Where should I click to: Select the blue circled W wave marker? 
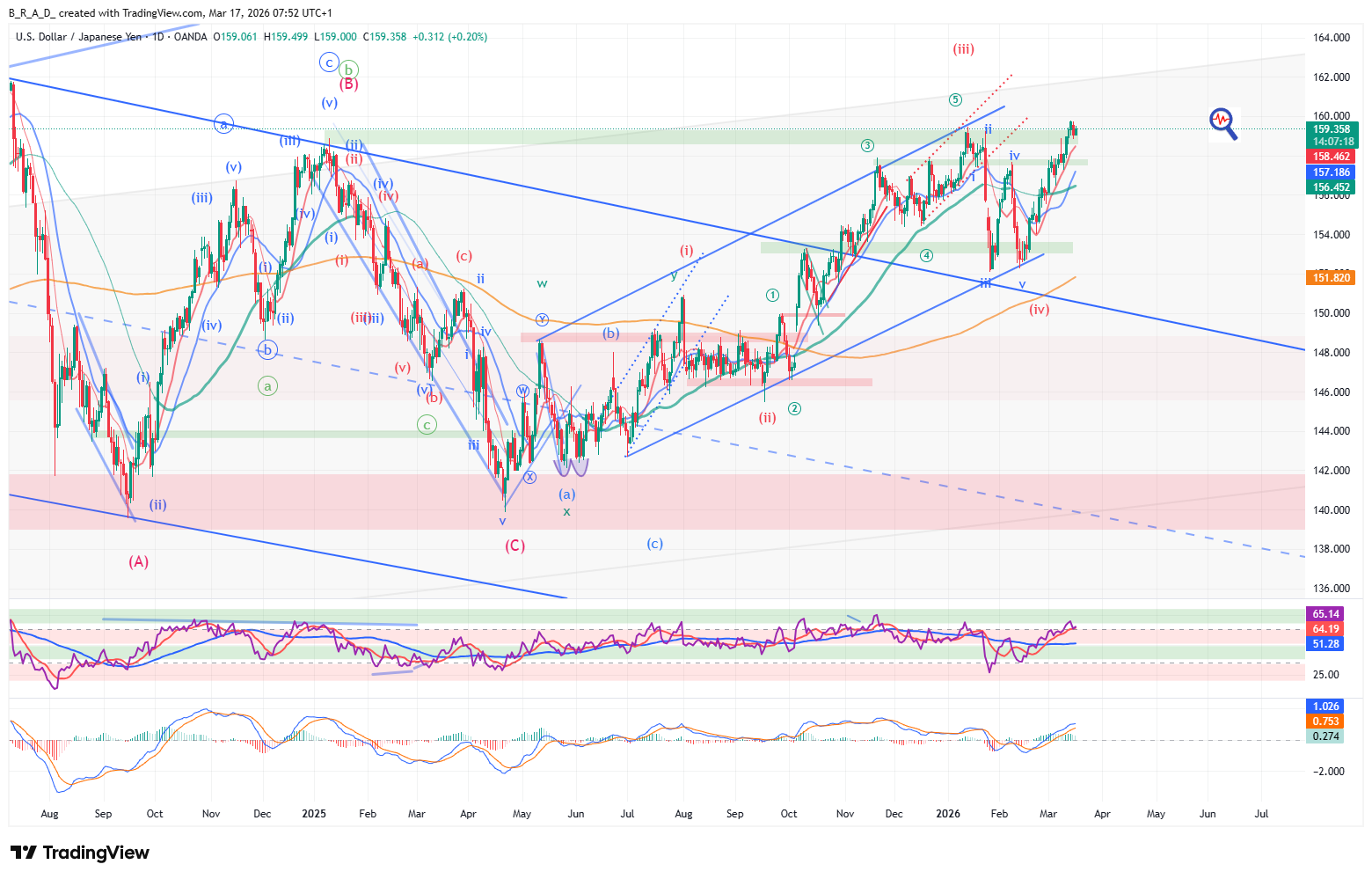[x=522, y=391]
